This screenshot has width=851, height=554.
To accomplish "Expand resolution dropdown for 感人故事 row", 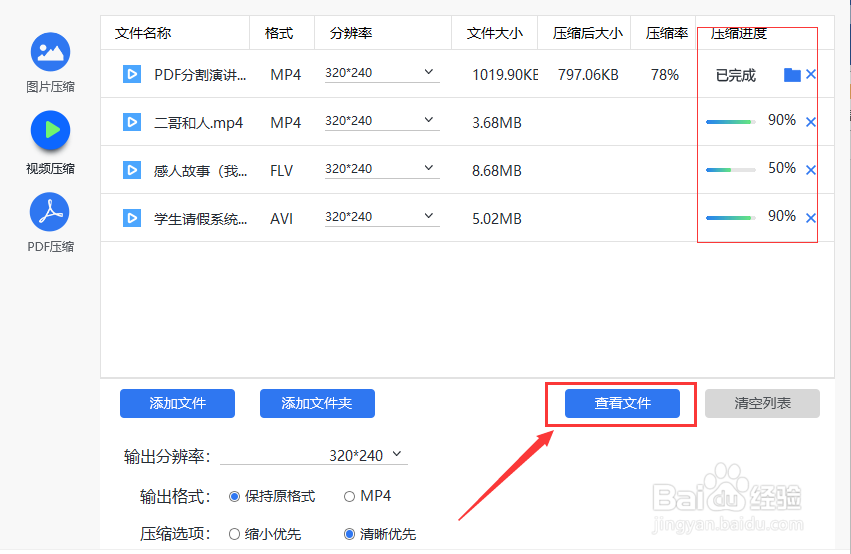I will tap(429, 168).
